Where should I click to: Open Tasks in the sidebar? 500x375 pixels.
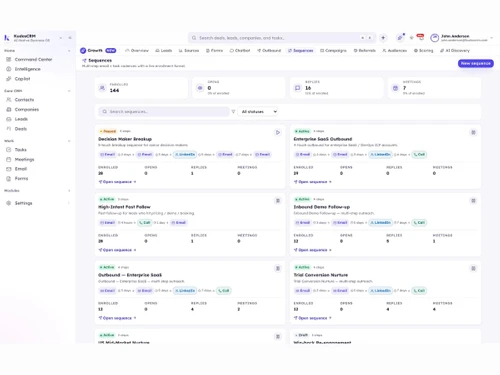(20, 150)
